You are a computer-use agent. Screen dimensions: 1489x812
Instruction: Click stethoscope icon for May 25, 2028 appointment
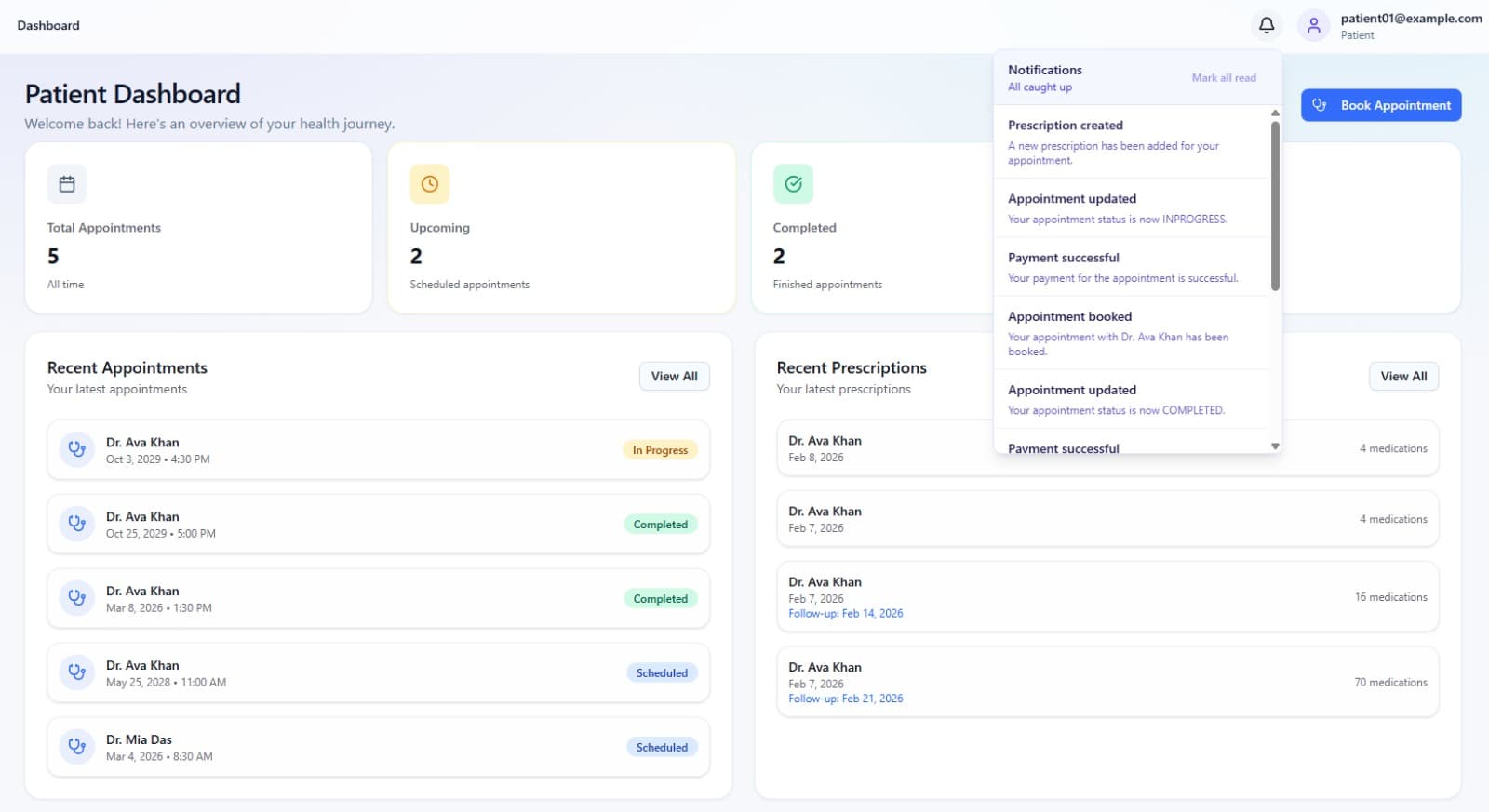tap(77, 672)
